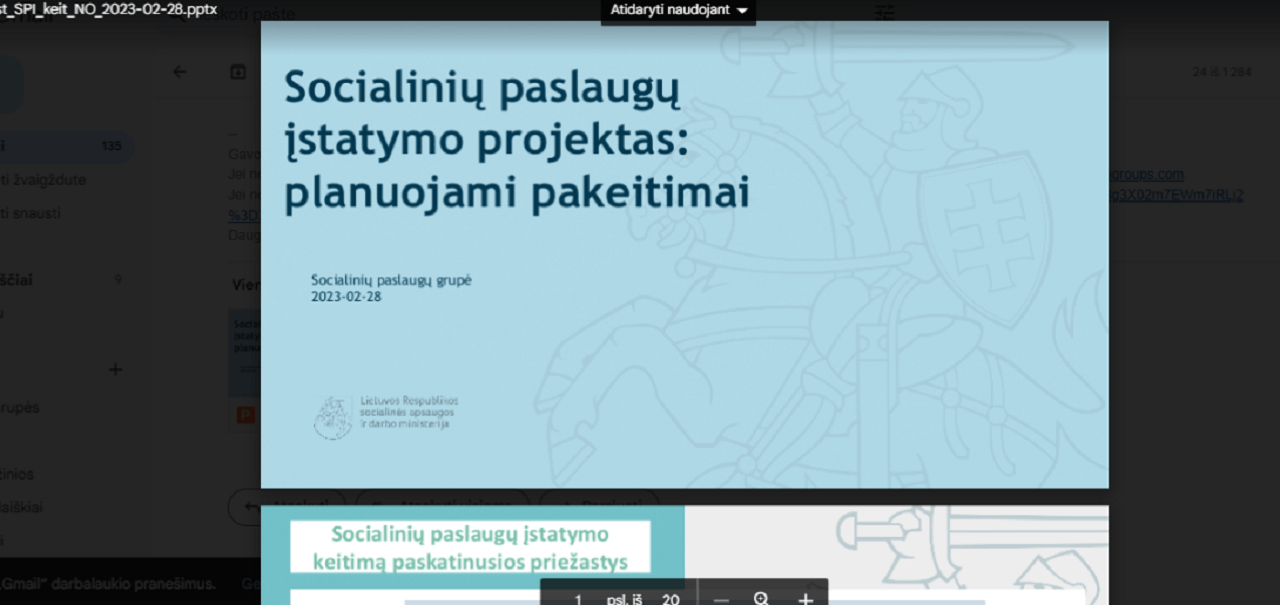Click the page number field showing 1

(578, 599)
